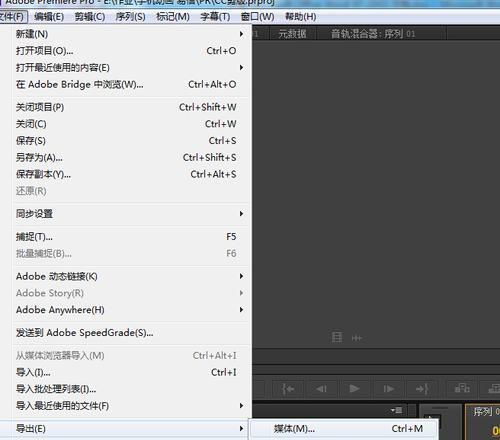Step forward one frame button
The image size is (500, 440).
[388, 389]
